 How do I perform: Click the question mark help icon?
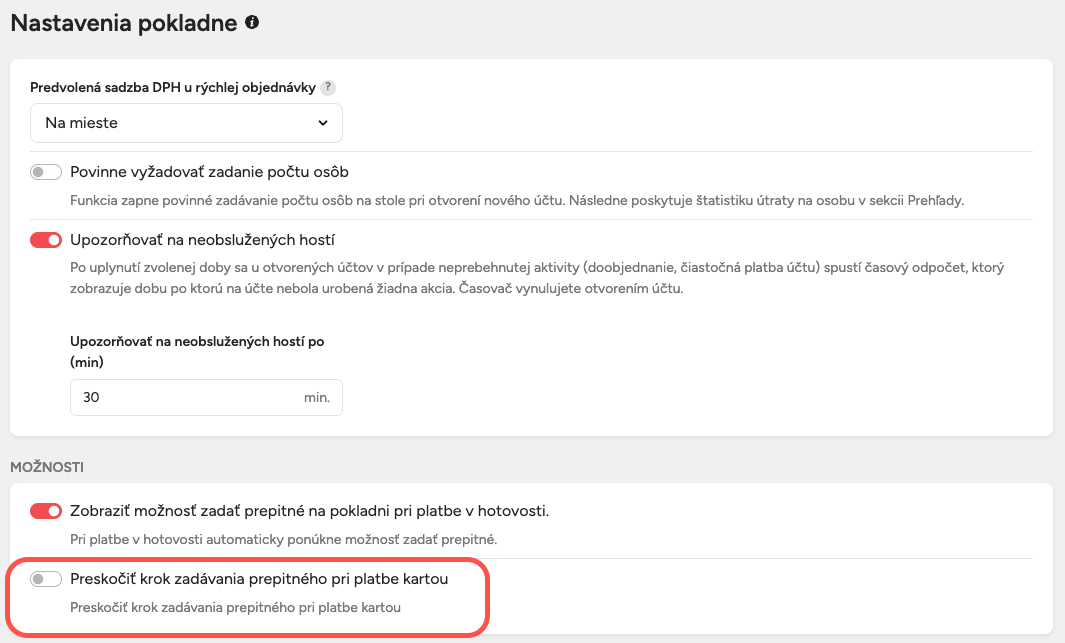point(328,88)
